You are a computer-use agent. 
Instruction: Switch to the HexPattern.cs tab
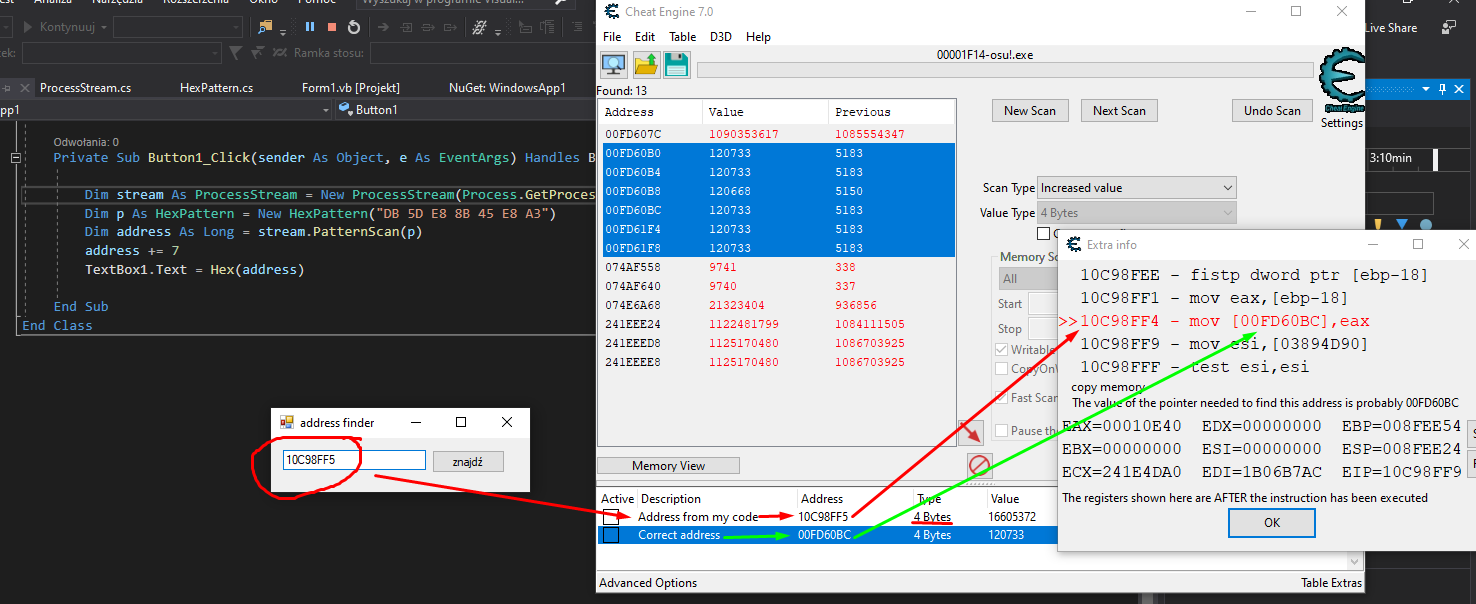click(x=216, y=88)
